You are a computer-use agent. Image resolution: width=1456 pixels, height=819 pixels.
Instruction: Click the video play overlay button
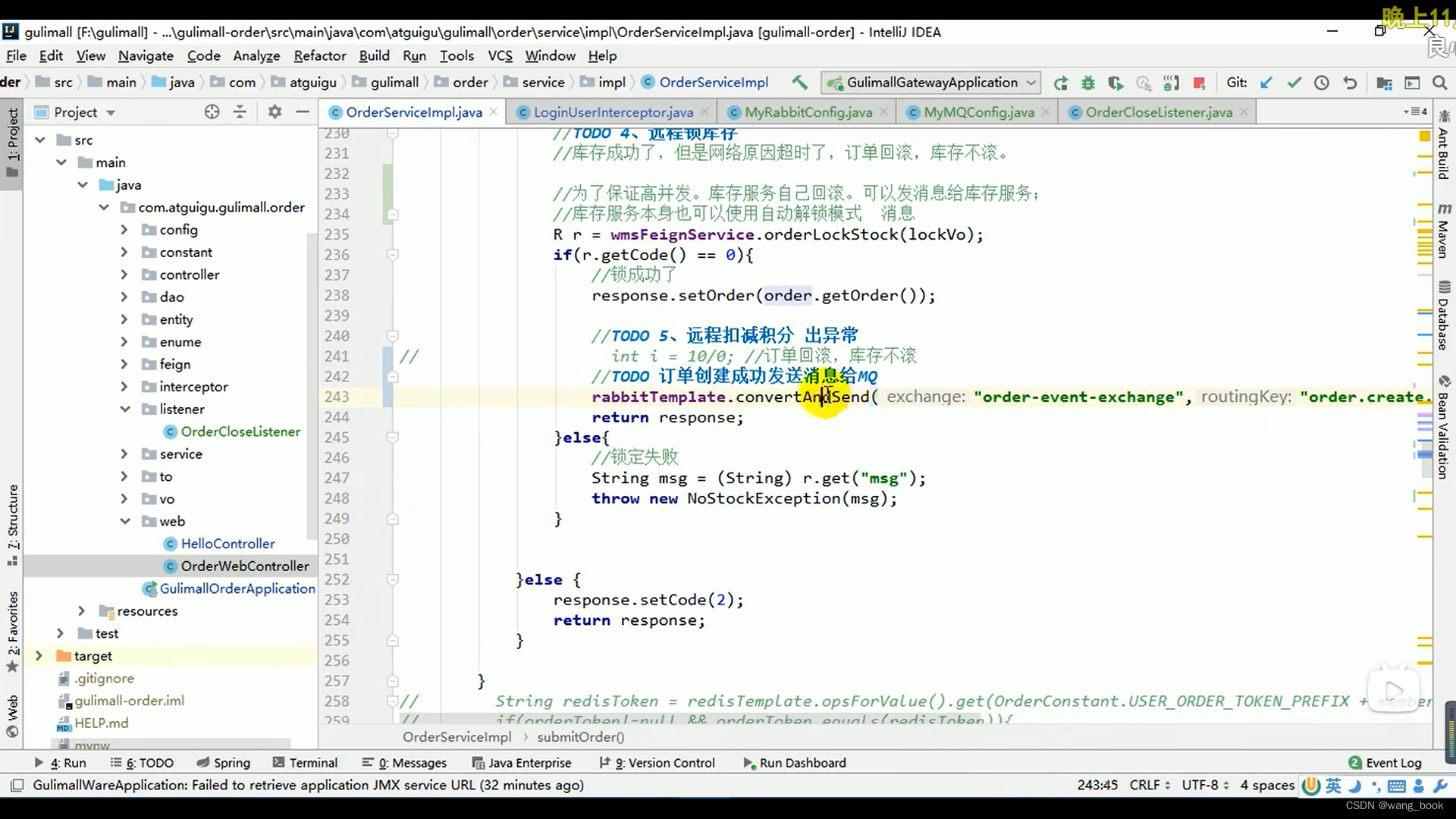point(1394,690)
